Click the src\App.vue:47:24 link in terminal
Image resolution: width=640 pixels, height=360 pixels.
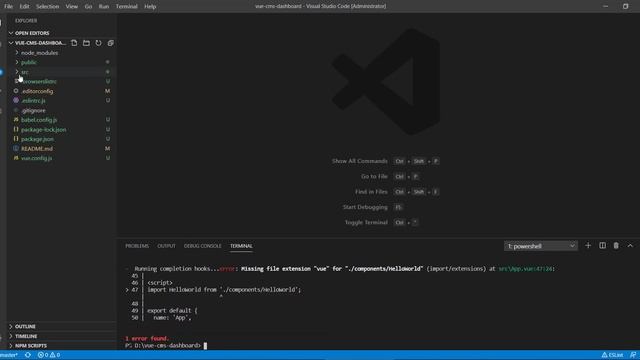pos(526,269)
